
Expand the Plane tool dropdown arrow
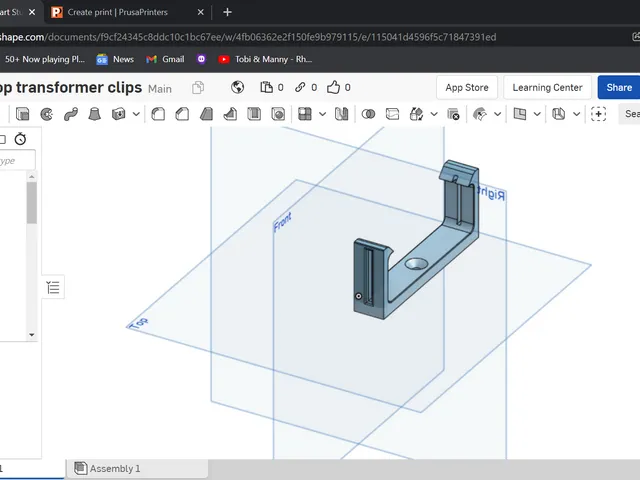click(x=537, y=114)
